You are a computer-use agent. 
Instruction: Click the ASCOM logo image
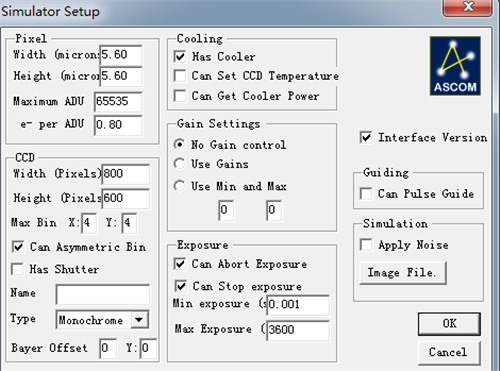click(x=455, y=66)
